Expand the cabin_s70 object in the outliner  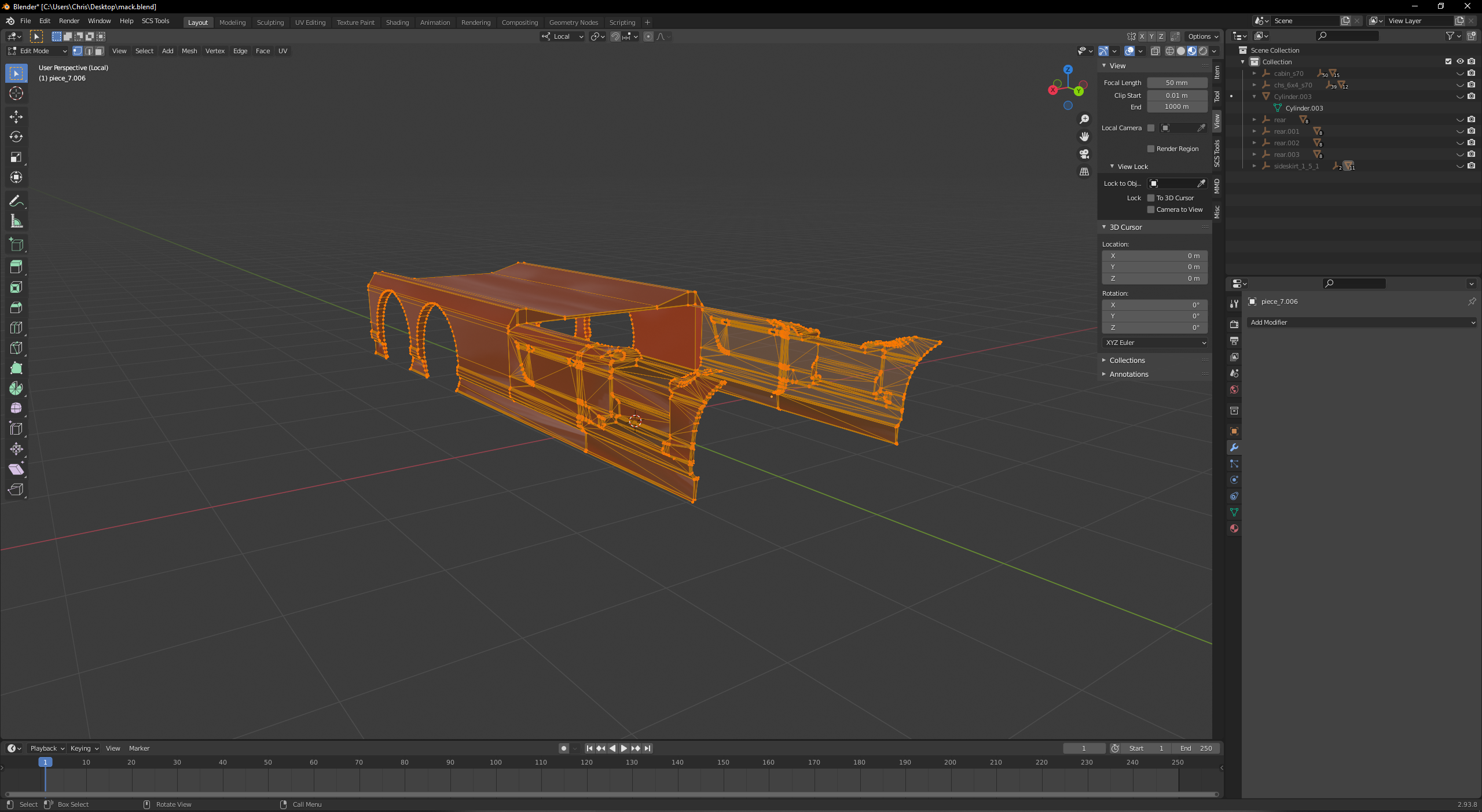click(x=1255, y=74)
